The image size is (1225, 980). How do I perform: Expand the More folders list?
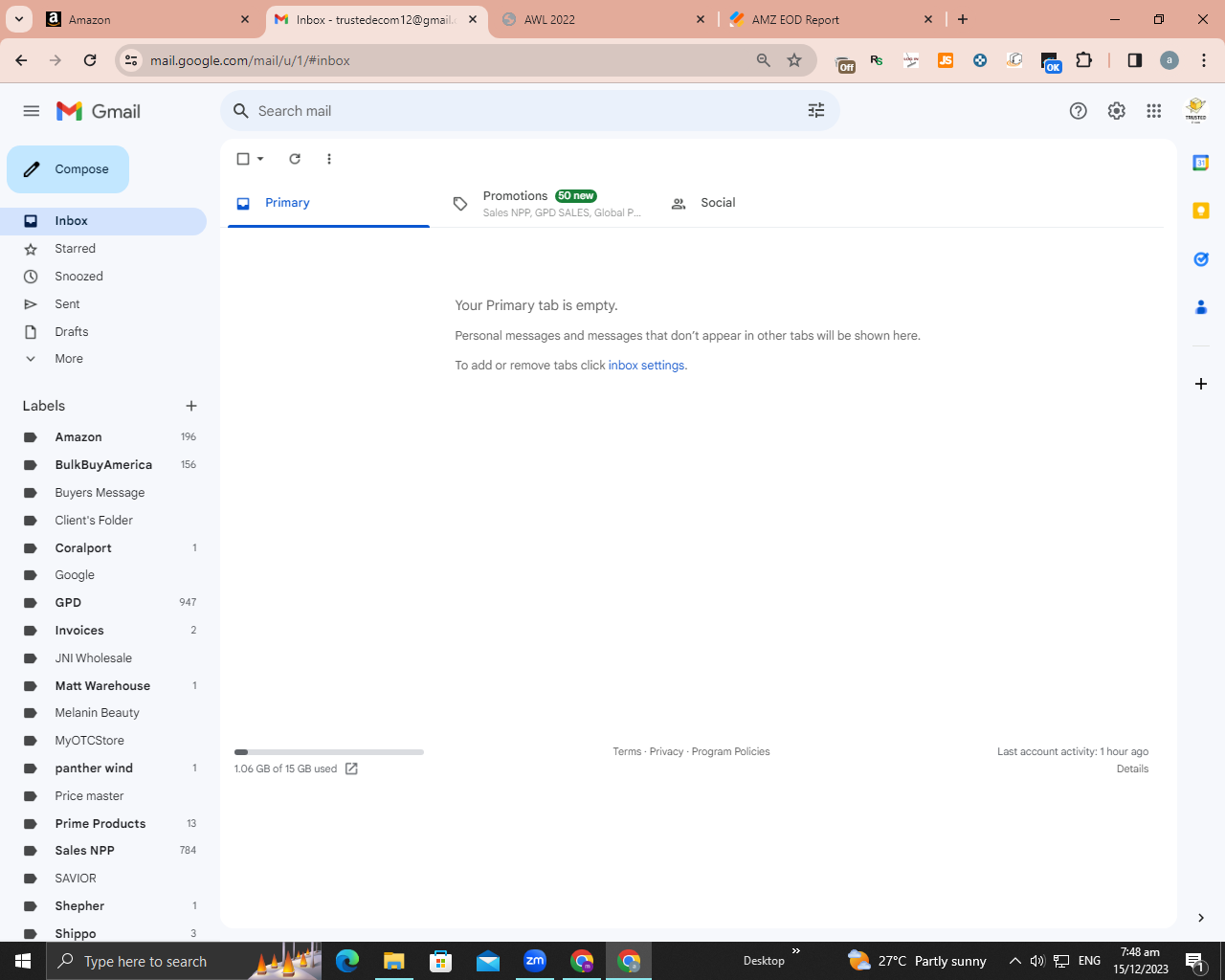pyautogui.click(x=103, y=359)
